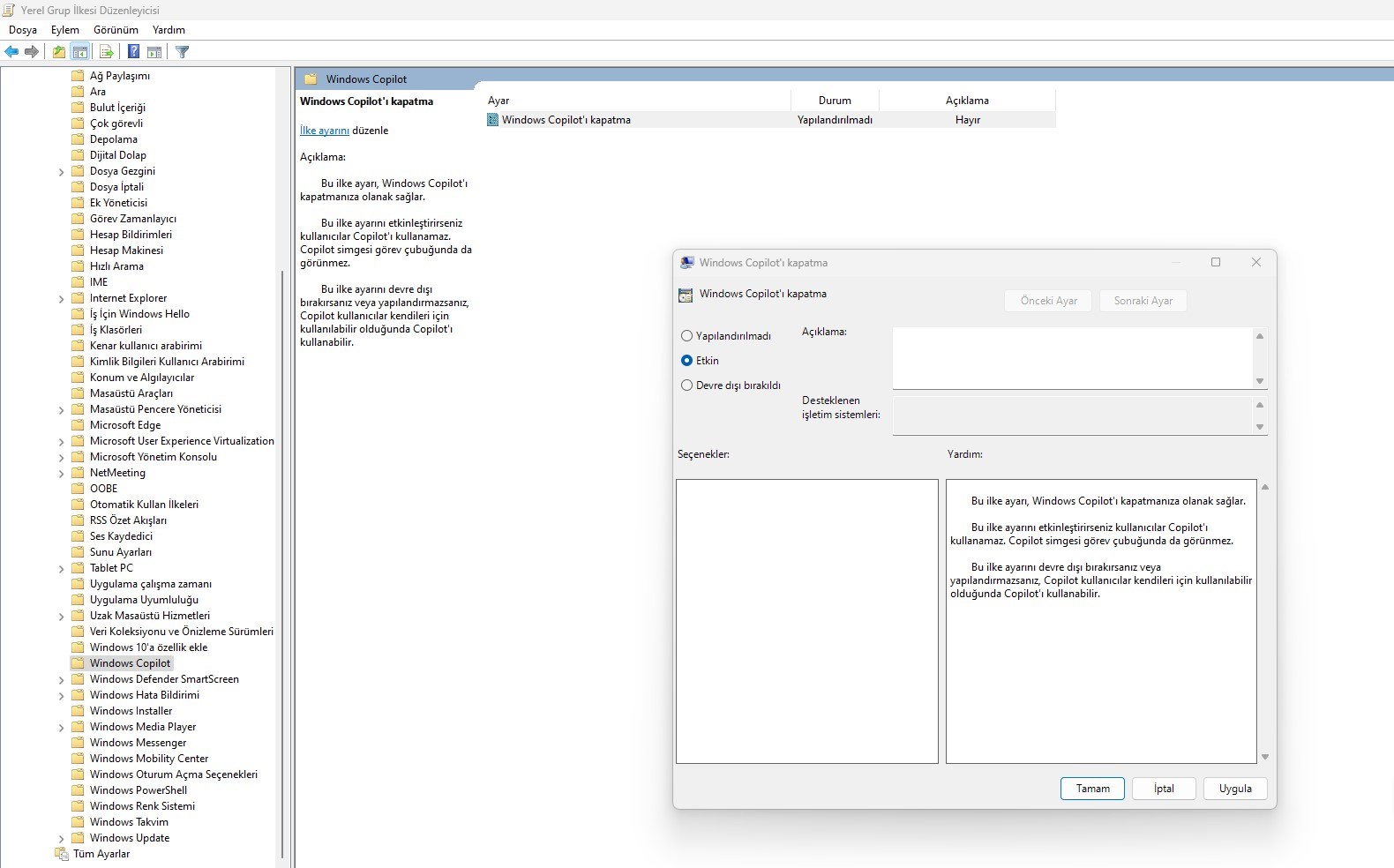1394x868 pixels.
Task: Open the Yardım menu
Action: [x=169, y=30]
